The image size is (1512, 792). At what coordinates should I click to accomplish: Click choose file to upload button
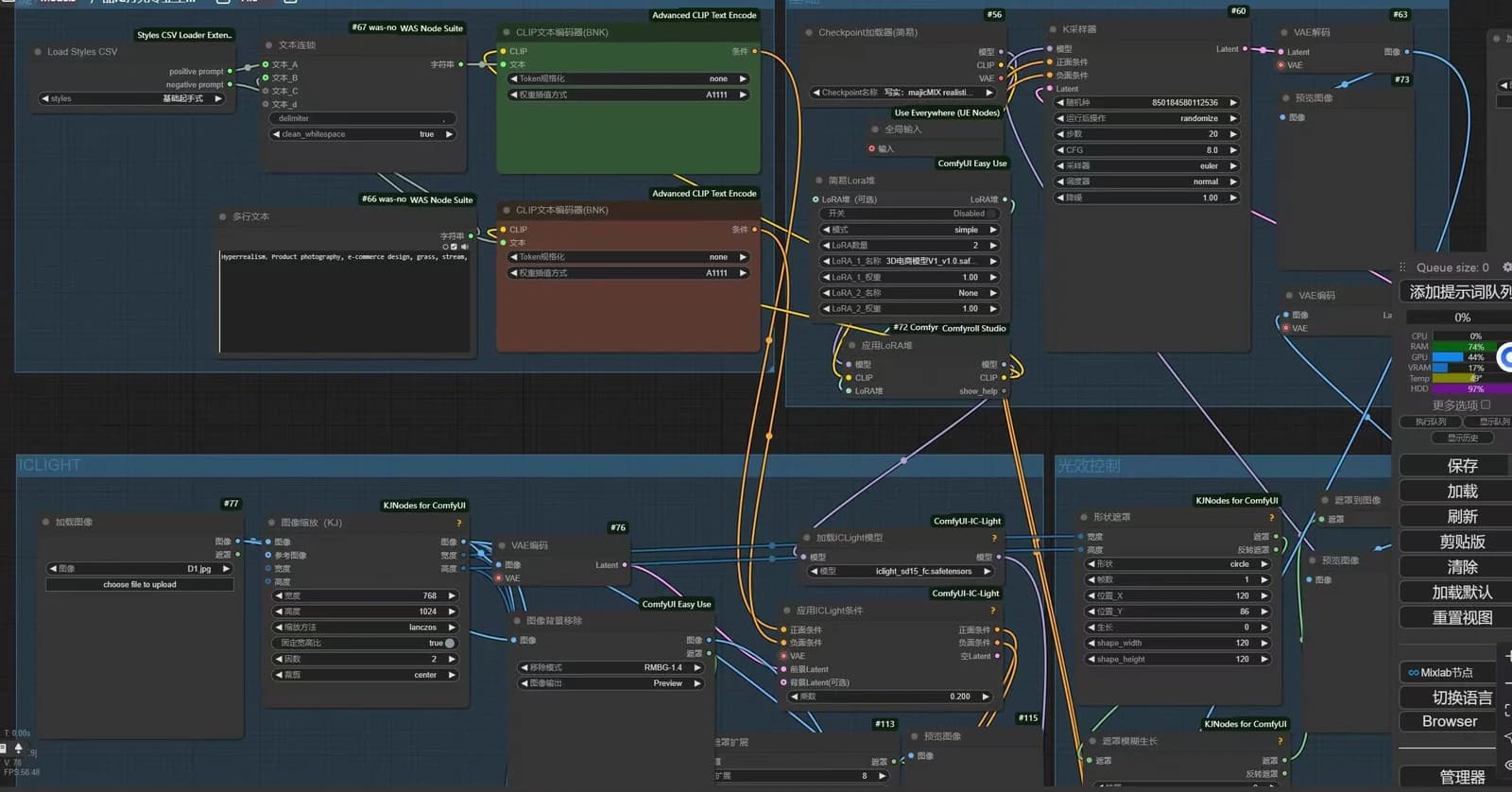point(140,584)
